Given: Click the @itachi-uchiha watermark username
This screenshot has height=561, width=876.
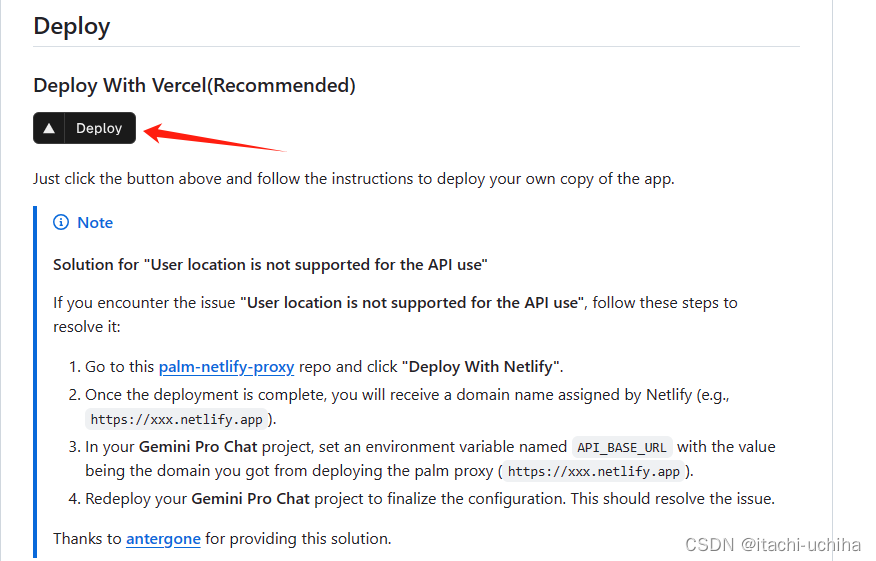Looking at the screenshot, I should point(801,544).
